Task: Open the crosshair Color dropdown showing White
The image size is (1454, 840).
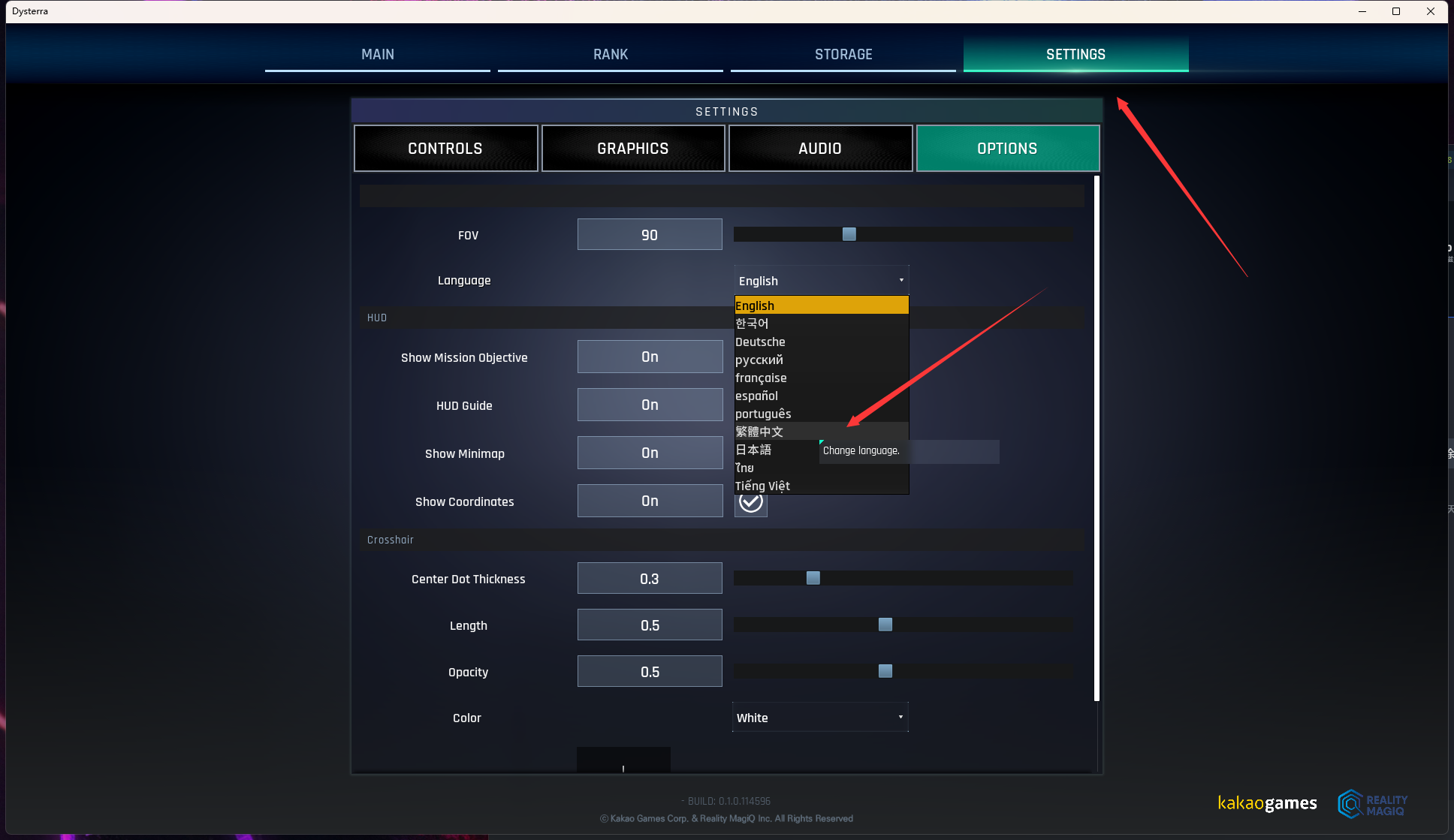Action: point(820,718)
